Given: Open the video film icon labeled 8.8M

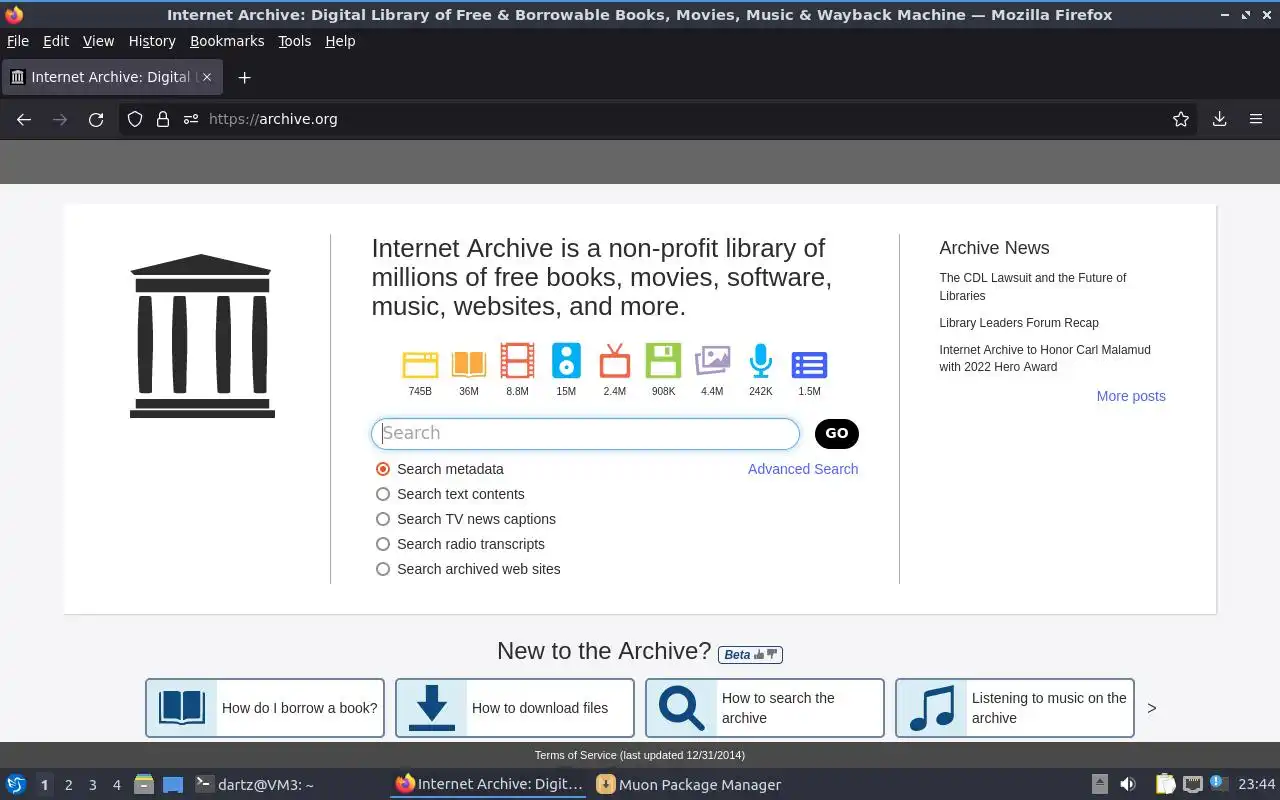Looking at the screenshot, I should coord(517,362).
